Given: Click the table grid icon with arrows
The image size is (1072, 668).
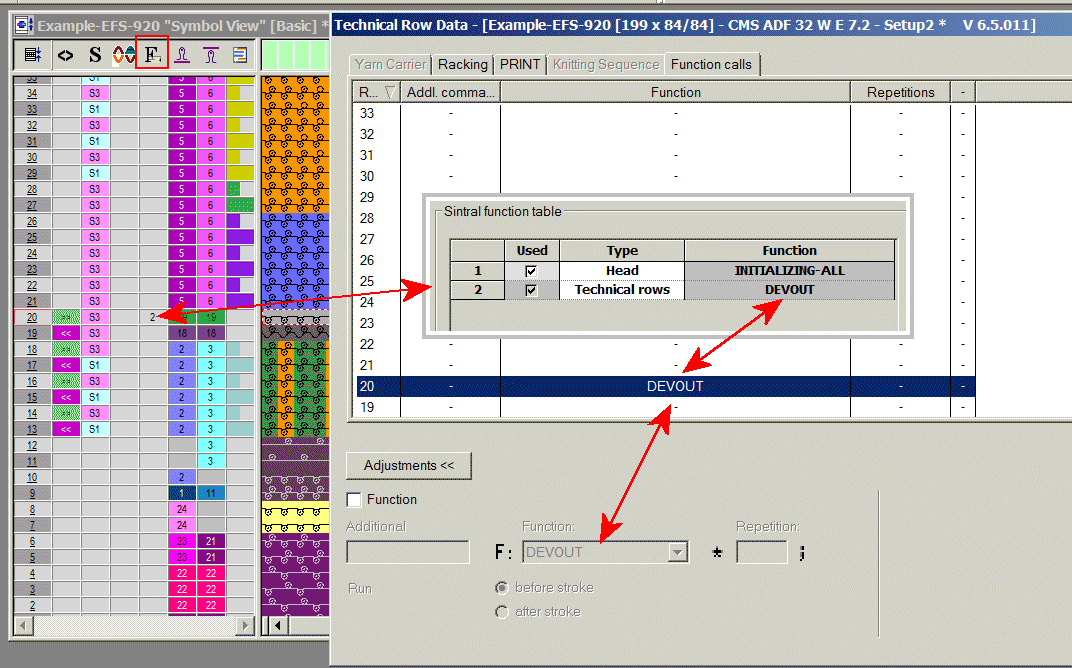Looking at the screenshot, I should (x=32, y=55).
